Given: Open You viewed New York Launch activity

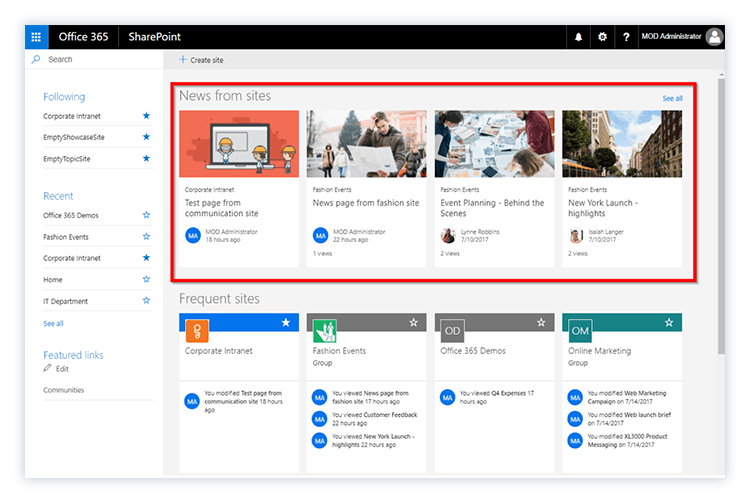Looking at the screenshot, I should coord(373,440).
